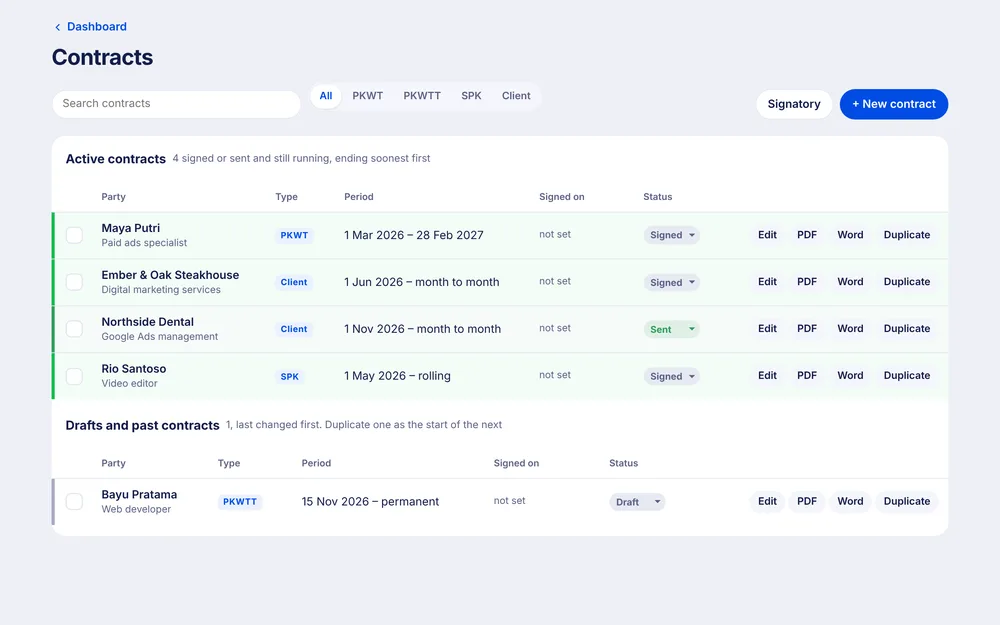Click the 'Northside Dental' party name
The width and height of the screenshot is (1000, 625).
tap(147, 322)
